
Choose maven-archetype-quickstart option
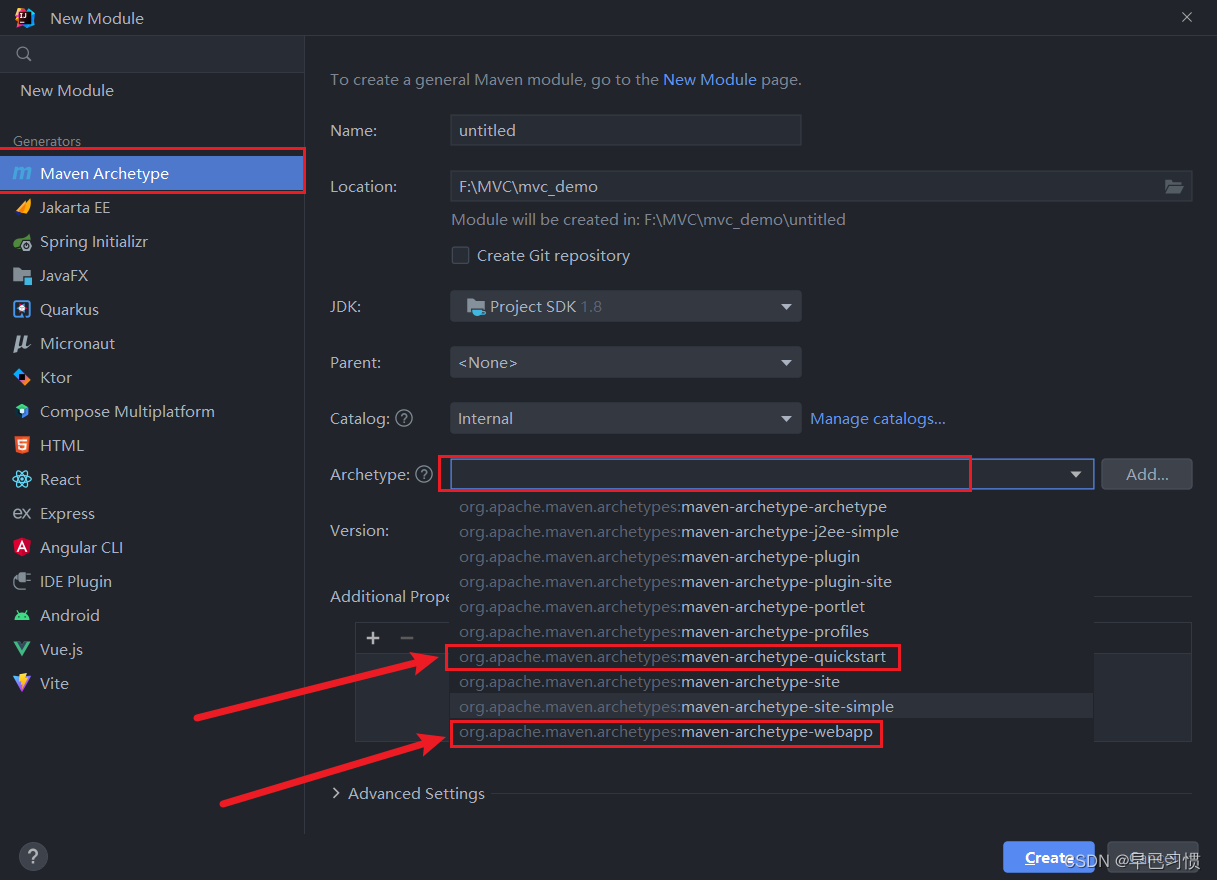(x=771, y=657)
